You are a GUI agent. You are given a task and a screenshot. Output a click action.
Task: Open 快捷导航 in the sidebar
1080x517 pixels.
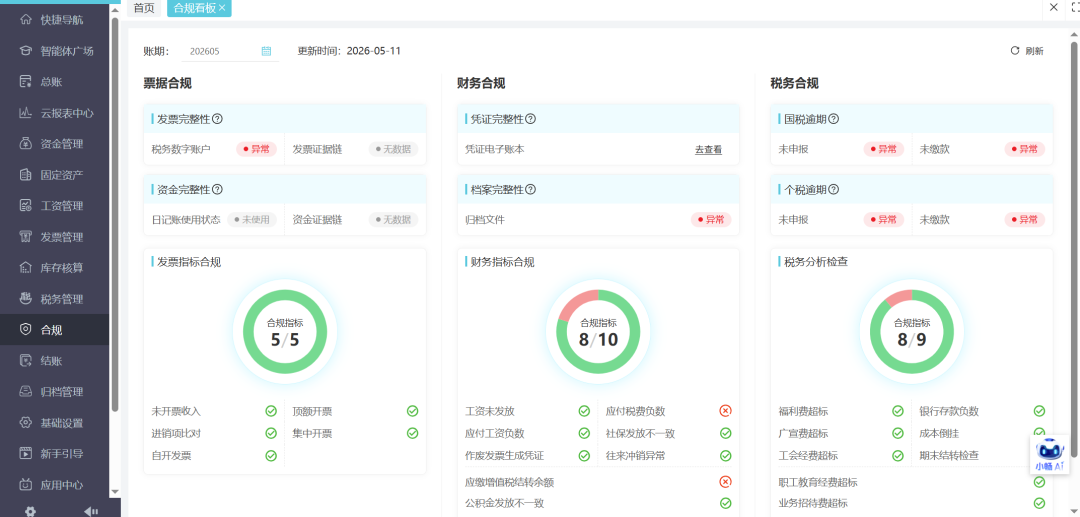pos(55,20)
